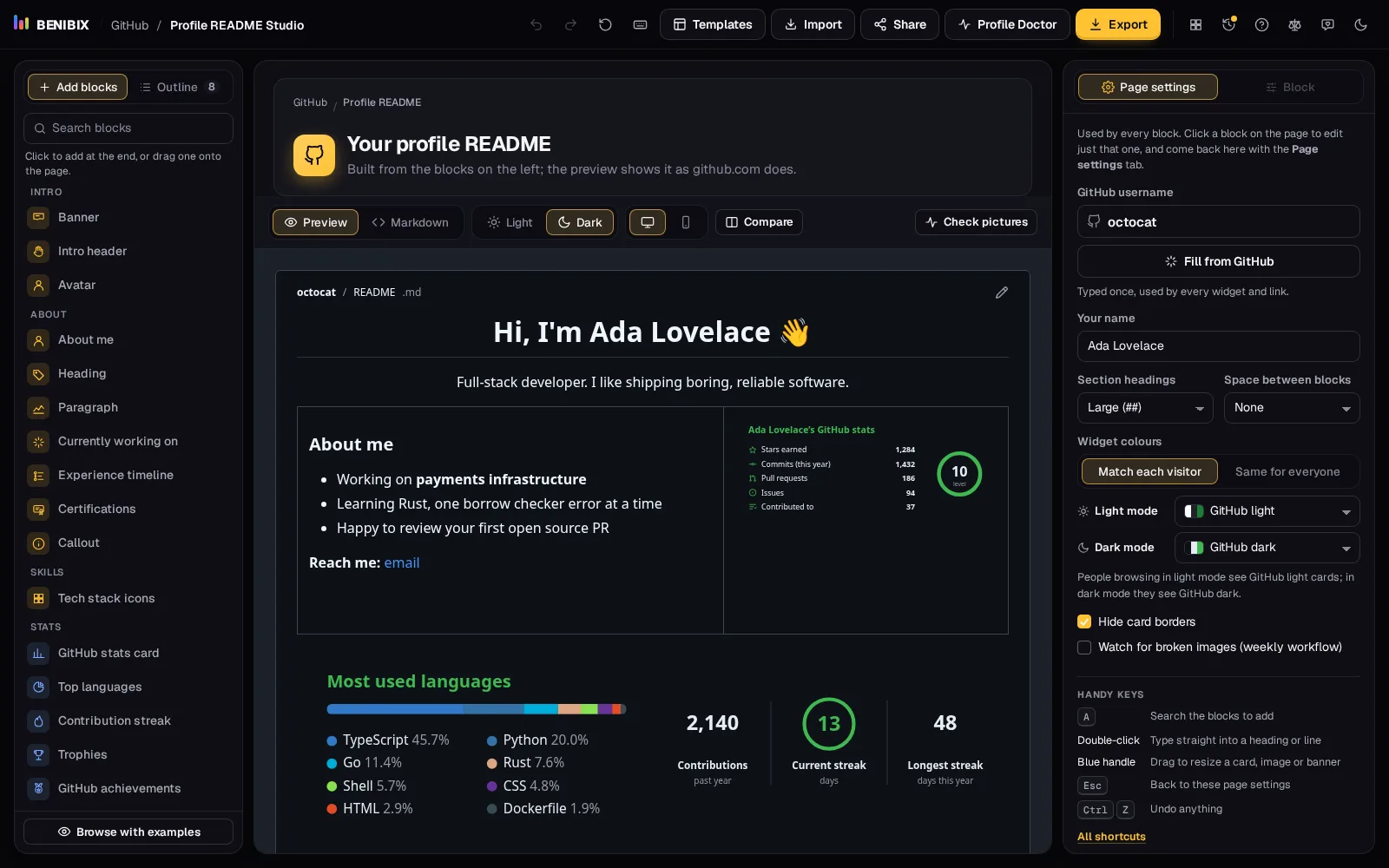
Task: Open the apps grid icon
Action: coord(1195,25)
